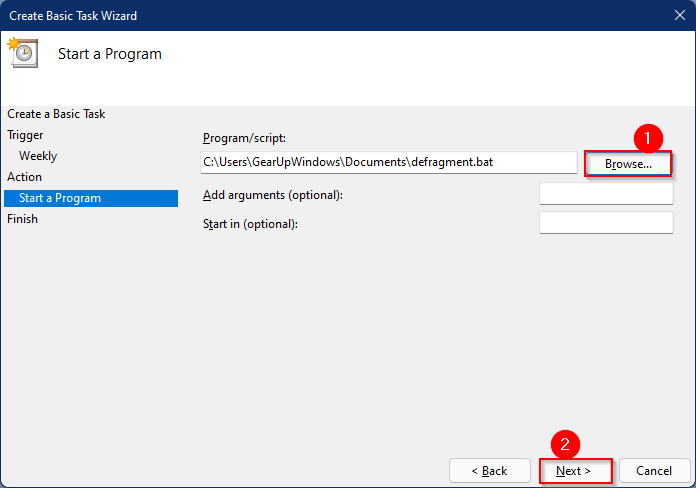Click the Add arguments (optional): label

273,195
